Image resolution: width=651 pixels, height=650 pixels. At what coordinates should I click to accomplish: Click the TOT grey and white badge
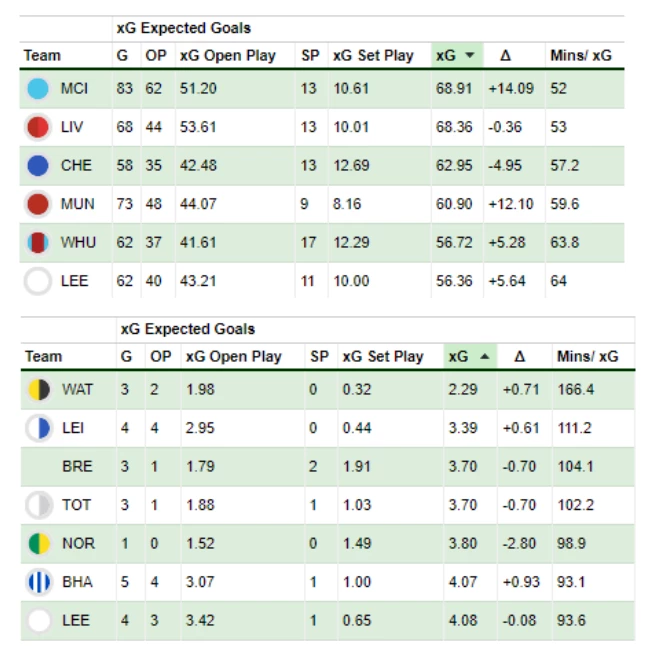tap(39, 505)
